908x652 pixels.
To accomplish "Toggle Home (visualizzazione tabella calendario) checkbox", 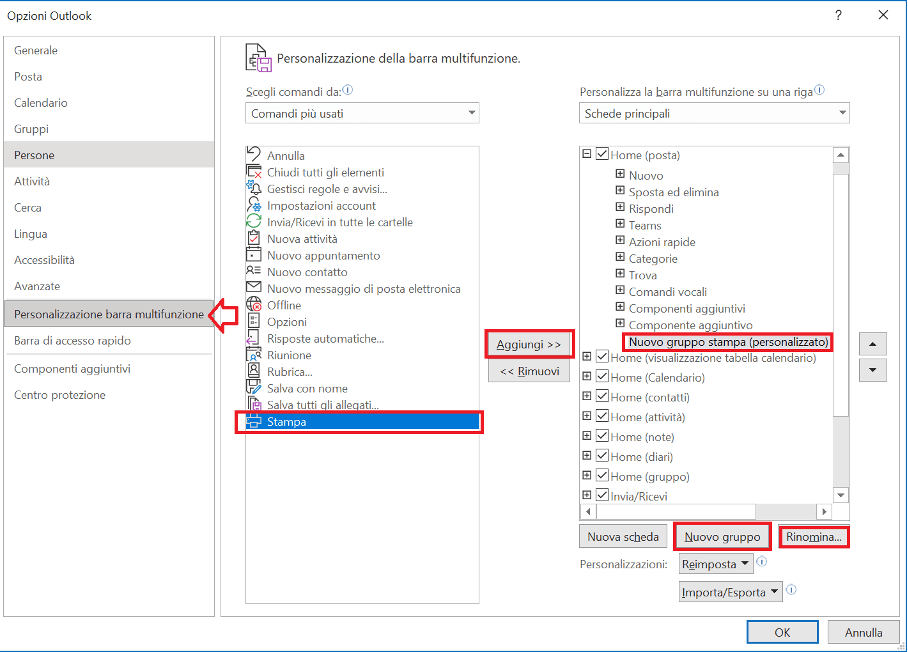I will point(602,357).
